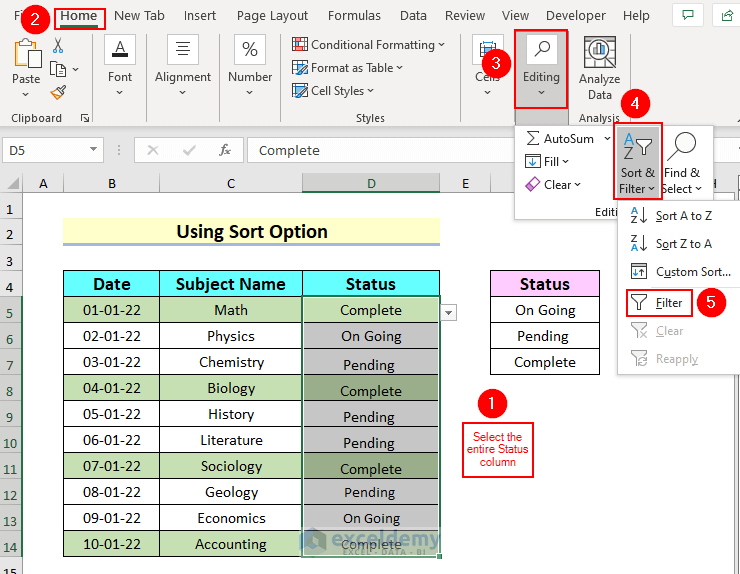This screenshot has height=574, width=740.
Task: Click the Comments icon in the title area
Action: coord(688,16)
